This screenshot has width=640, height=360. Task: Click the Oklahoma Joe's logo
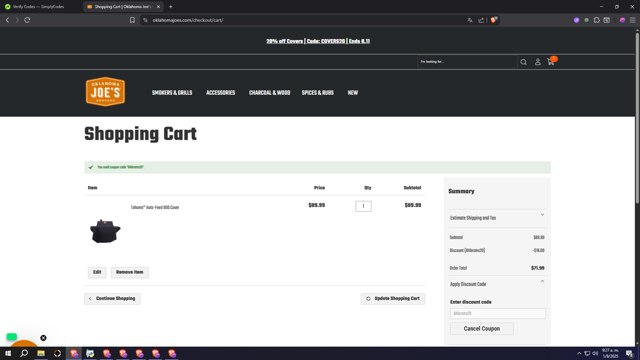click(x=105, y=92)
